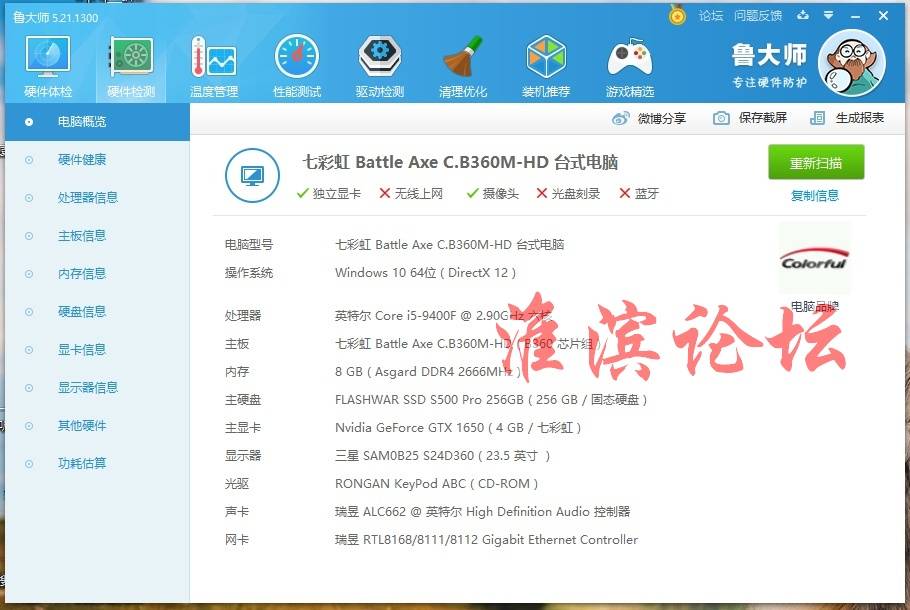Screen dimensions: 910x610
Task: Open 清理优化 cleanup broom icon
Action: coord(463,66)
